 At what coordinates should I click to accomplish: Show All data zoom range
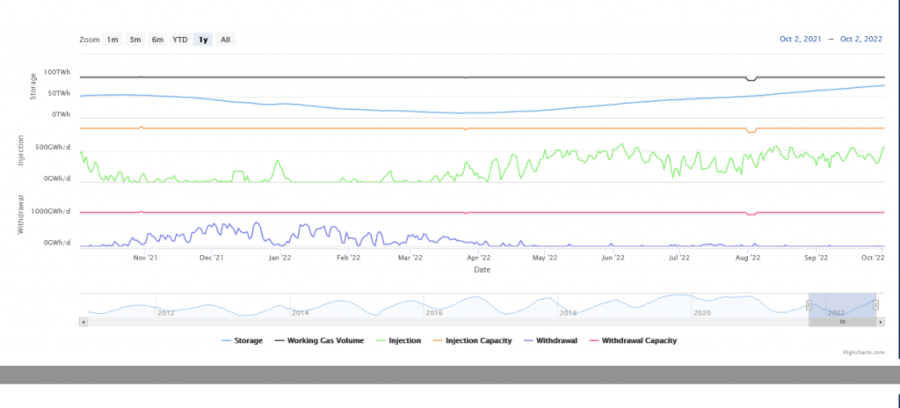click(225, 40)
